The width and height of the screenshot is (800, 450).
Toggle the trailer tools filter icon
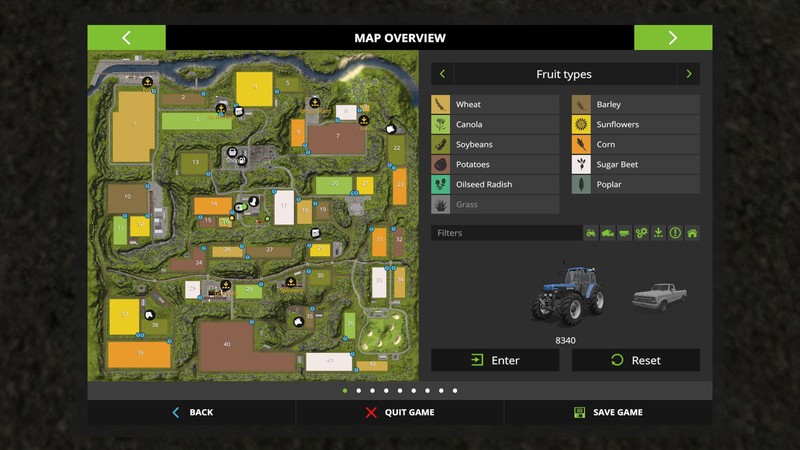click(625, 233)
